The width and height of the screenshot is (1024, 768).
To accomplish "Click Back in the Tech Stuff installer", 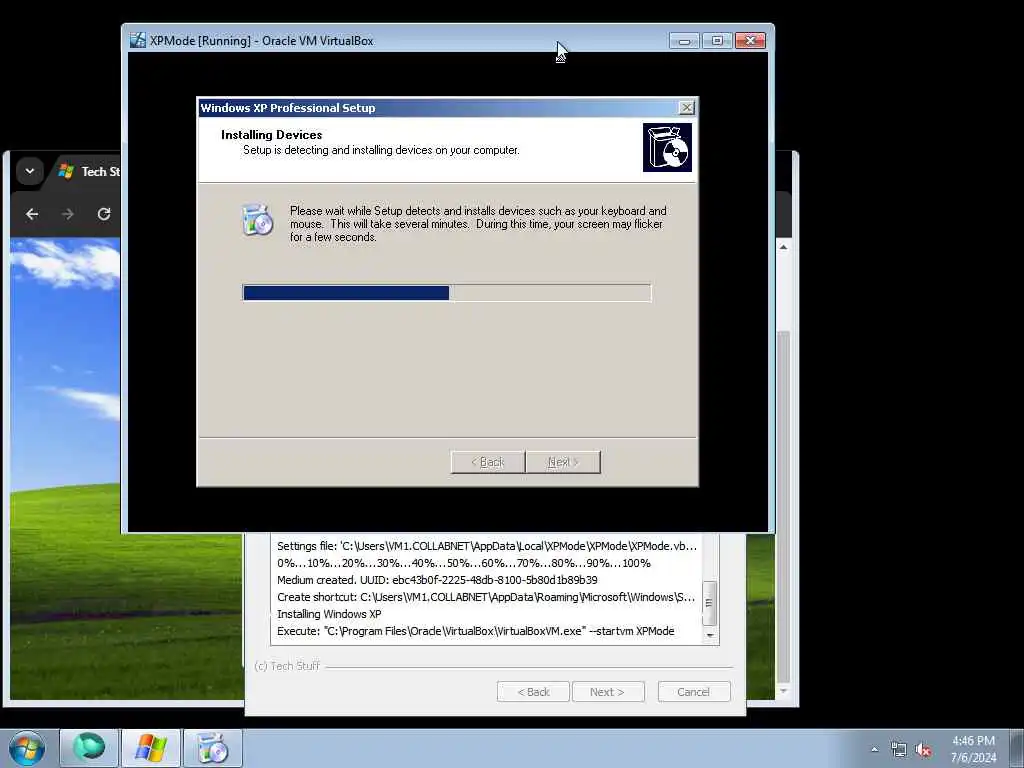I will [x=534, y=692].
